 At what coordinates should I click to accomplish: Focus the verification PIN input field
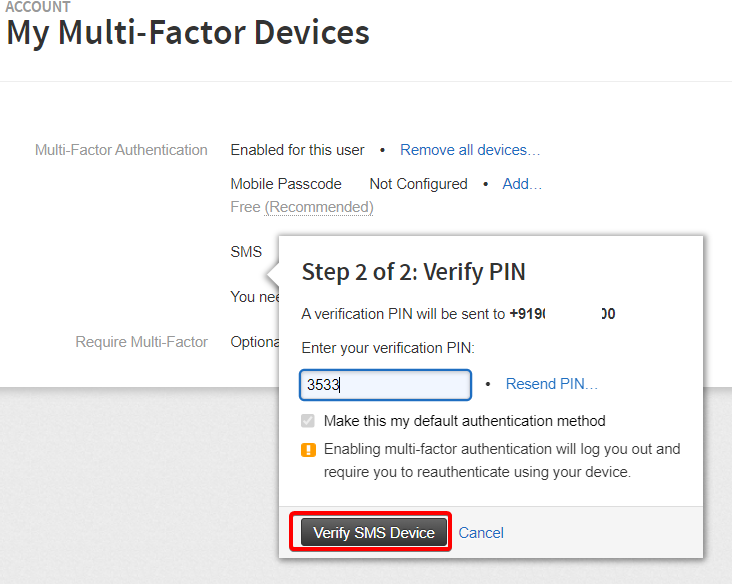point(385,385)
